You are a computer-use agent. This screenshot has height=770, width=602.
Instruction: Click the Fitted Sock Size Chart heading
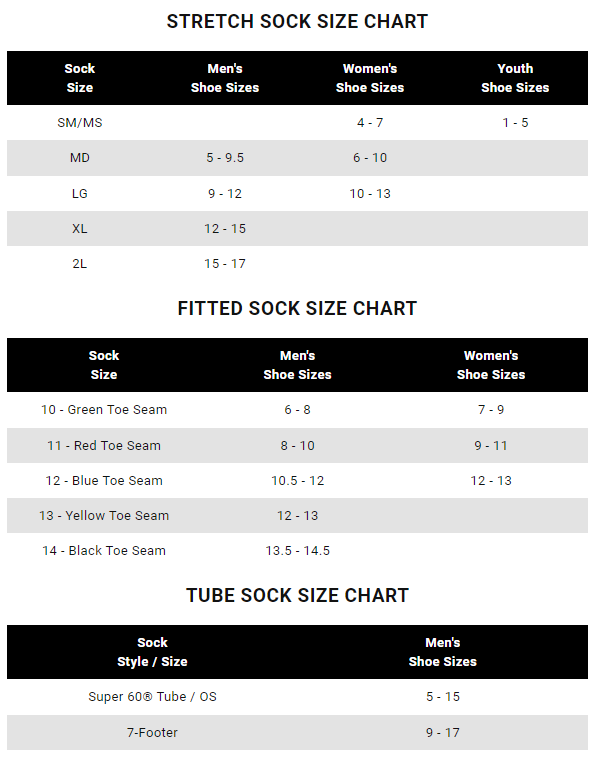click(x=297, y=308)
